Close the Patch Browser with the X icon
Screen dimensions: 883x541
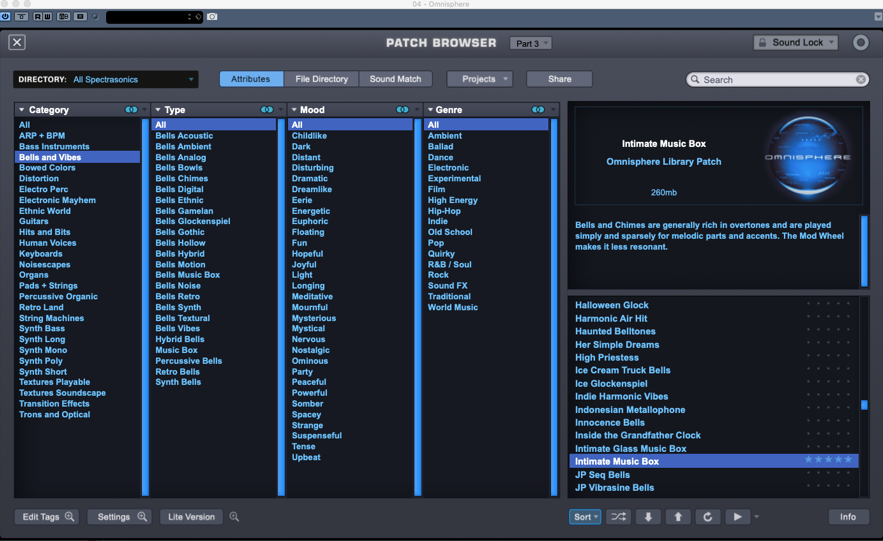coord(17,42)
